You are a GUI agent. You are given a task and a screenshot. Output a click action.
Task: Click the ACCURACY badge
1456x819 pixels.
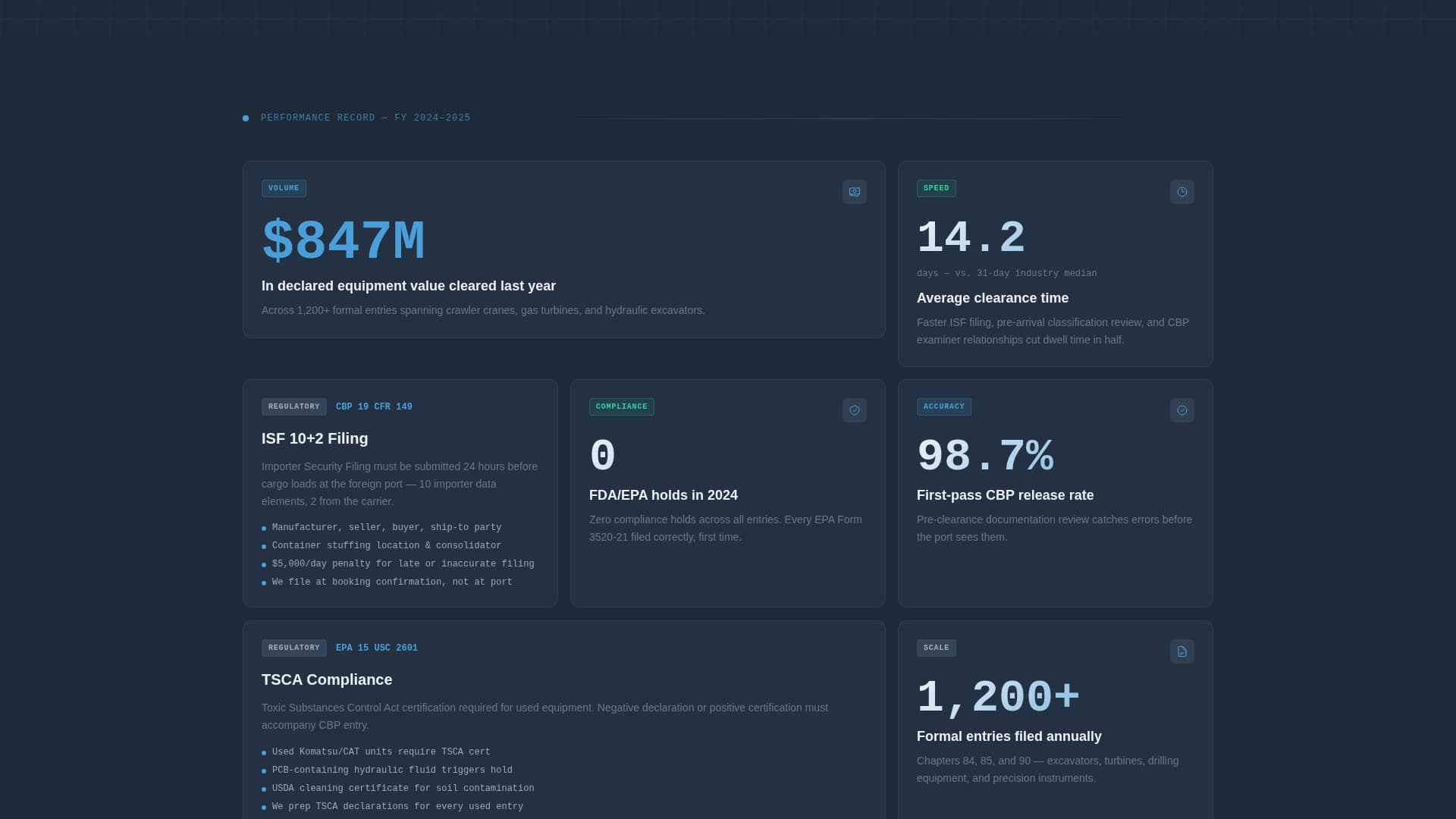point(943,406)
